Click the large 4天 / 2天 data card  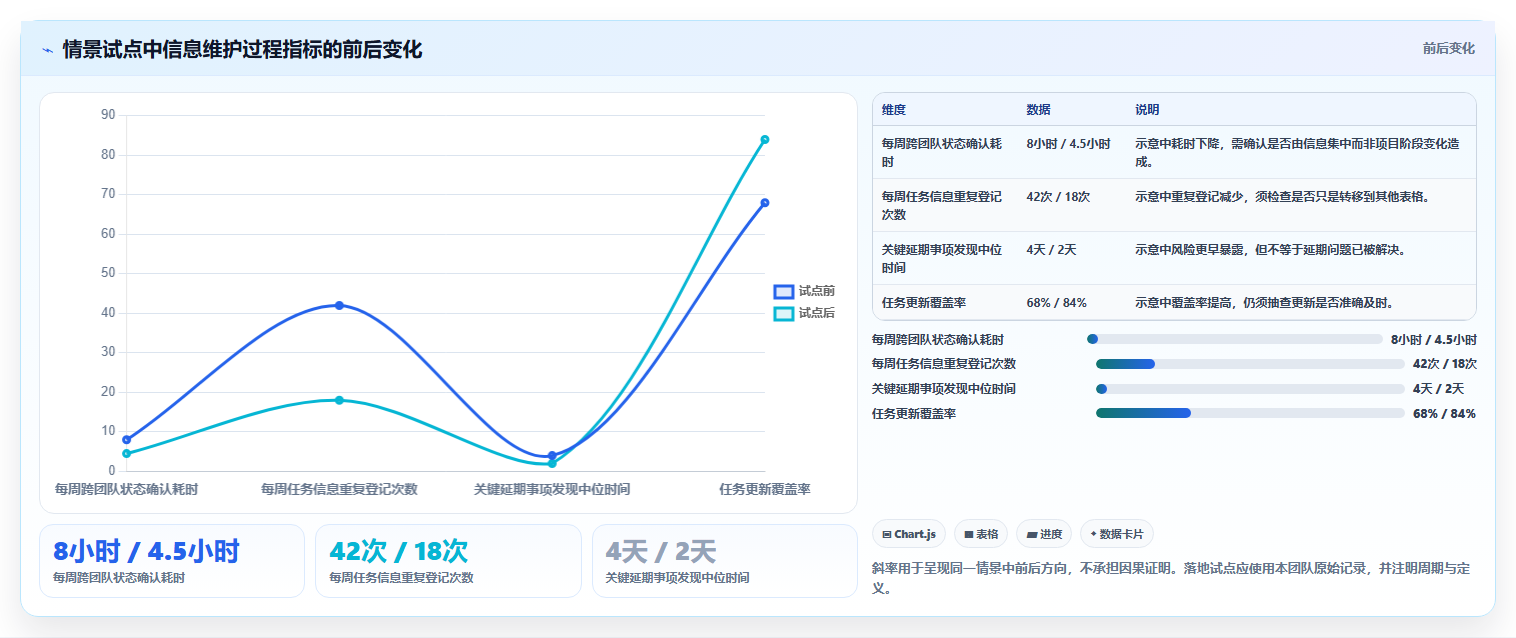725,561
